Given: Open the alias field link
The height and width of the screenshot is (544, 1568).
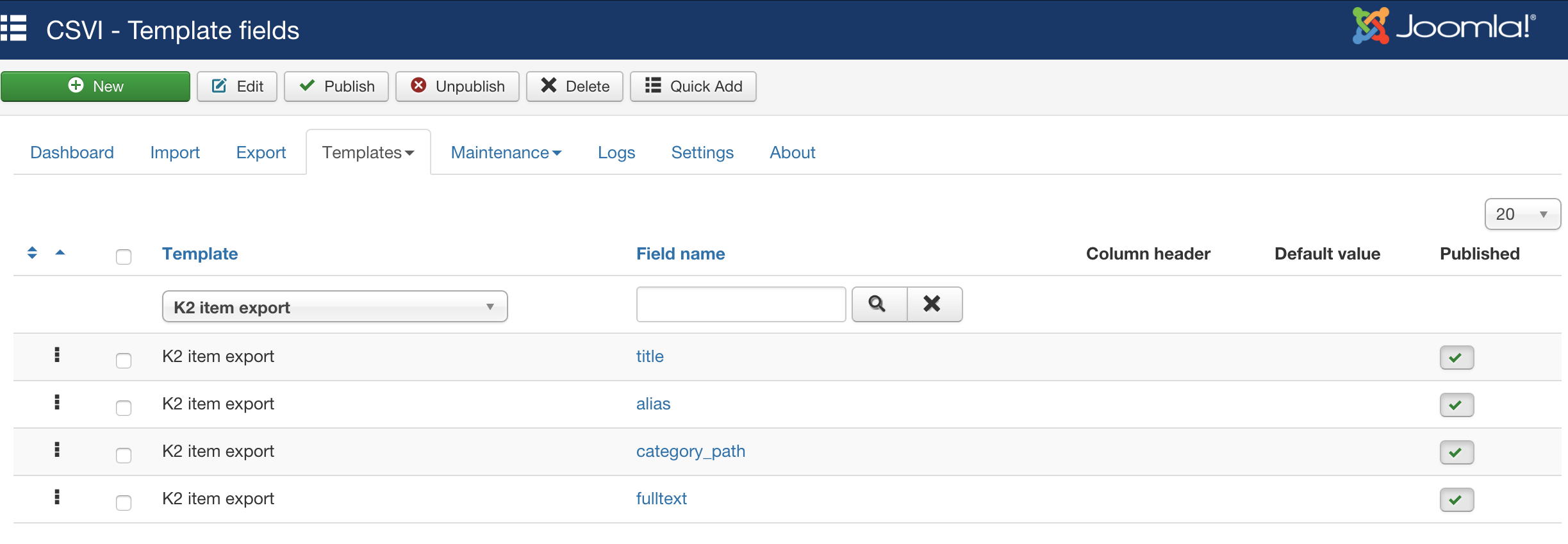Looking at the screenshot, I should (x=653, y=404).
